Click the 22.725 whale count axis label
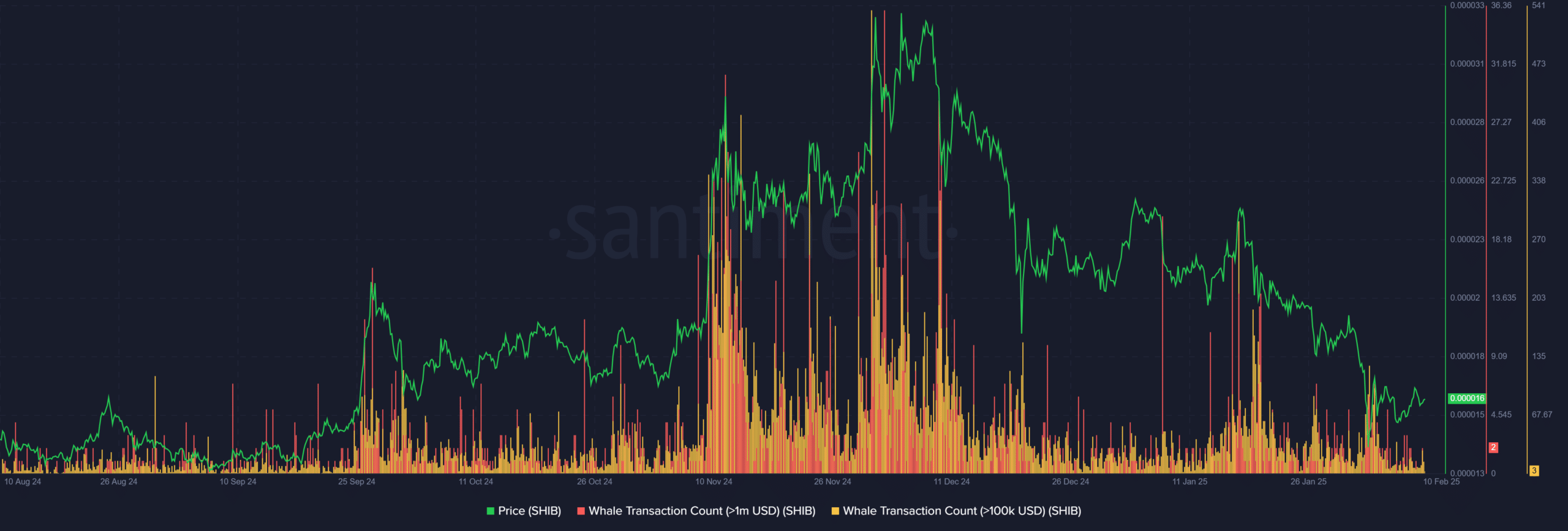 click(x=1504, y=181)
